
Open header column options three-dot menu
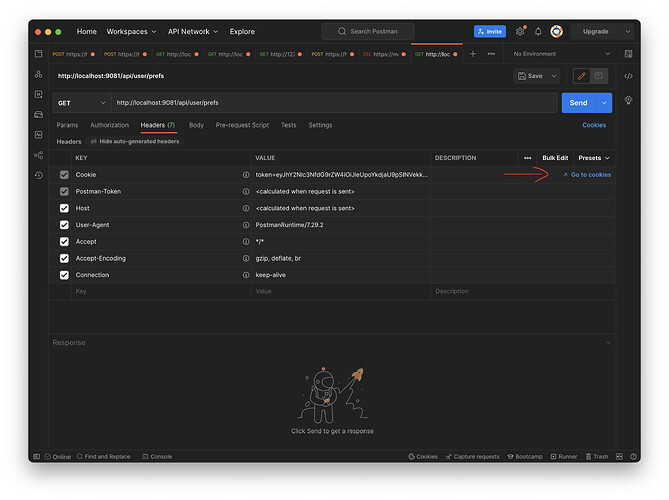pyautogui.click(x=527, y=158)
